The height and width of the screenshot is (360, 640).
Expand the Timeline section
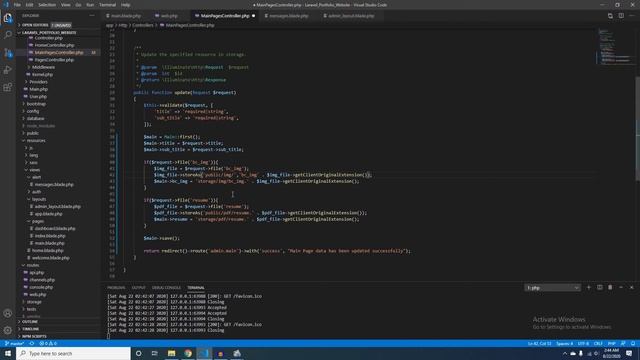31,329
